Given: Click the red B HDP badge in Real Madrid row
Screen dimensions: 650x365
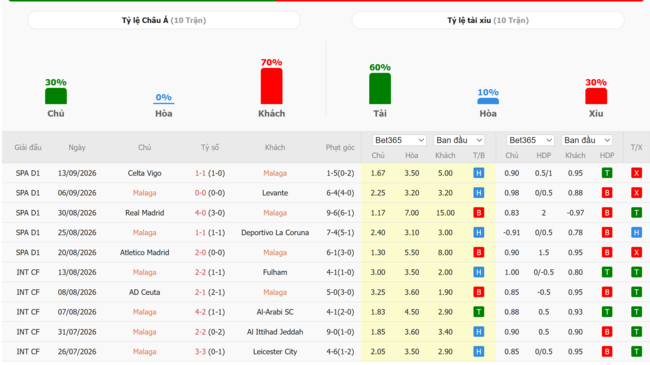Looking at the screenshot, I should pyautogui.click(x=607, y=213).
